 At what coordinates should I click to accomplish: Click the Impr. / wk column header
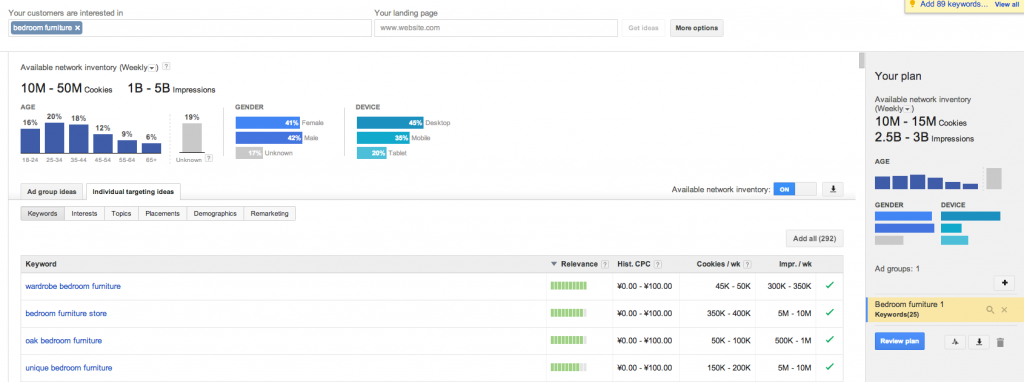795,264
